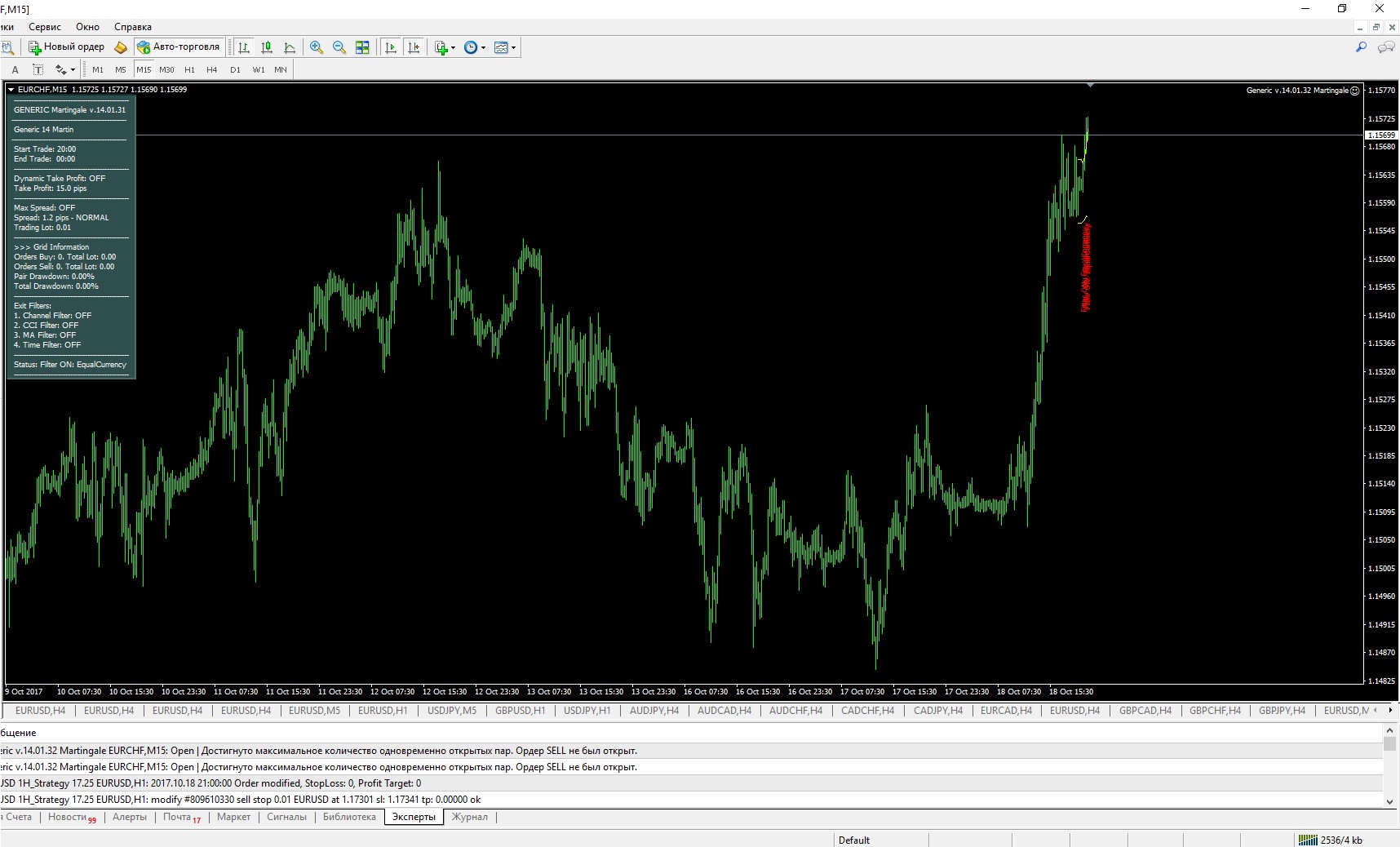This screenshot has height=847, width=1400.
Task: Switch to the EURUSD,M5 chart tab
Action: click(314, 711)
